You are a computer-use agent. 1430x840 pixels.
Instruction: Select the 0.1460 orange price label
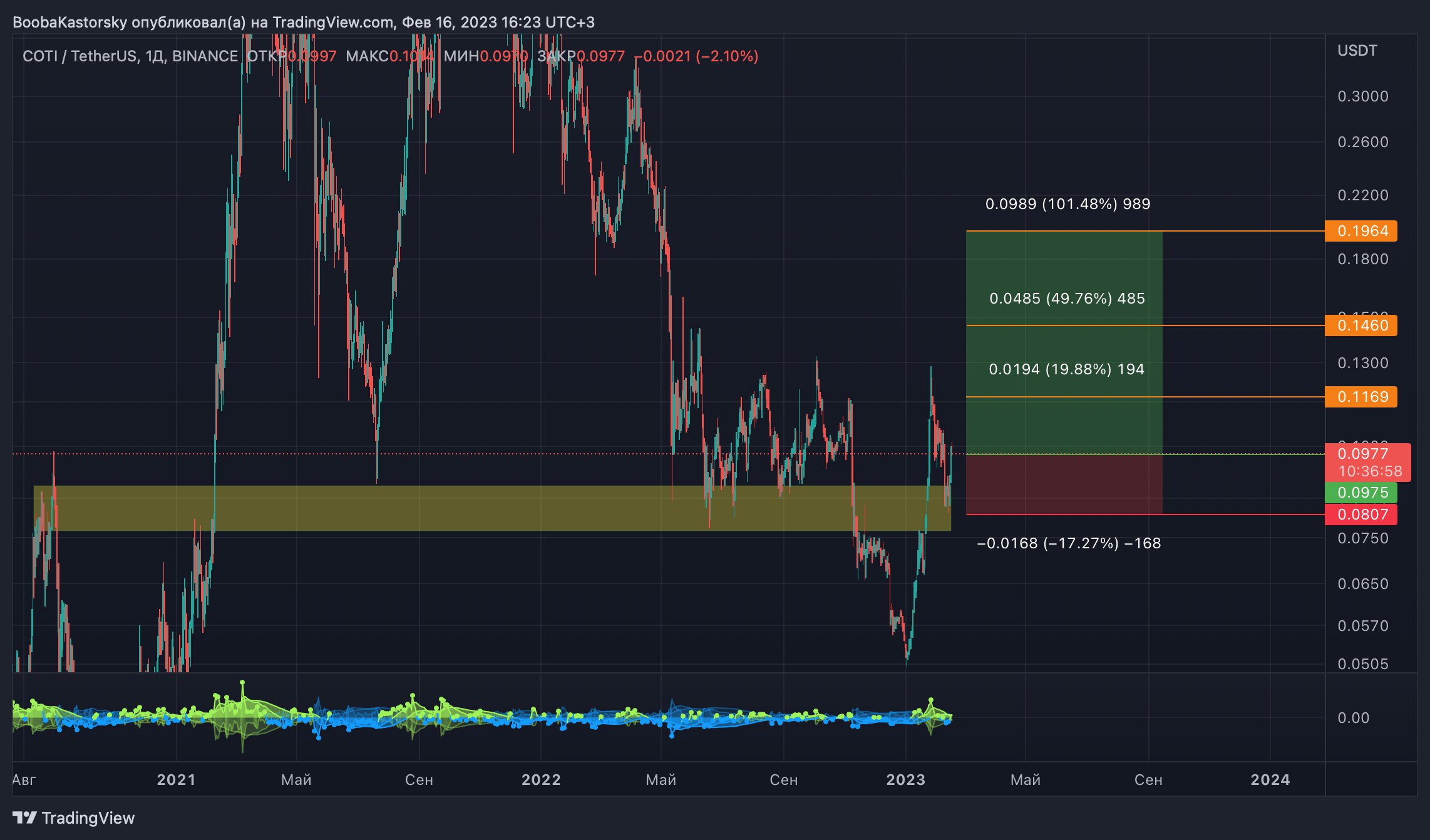[1361, 325]
